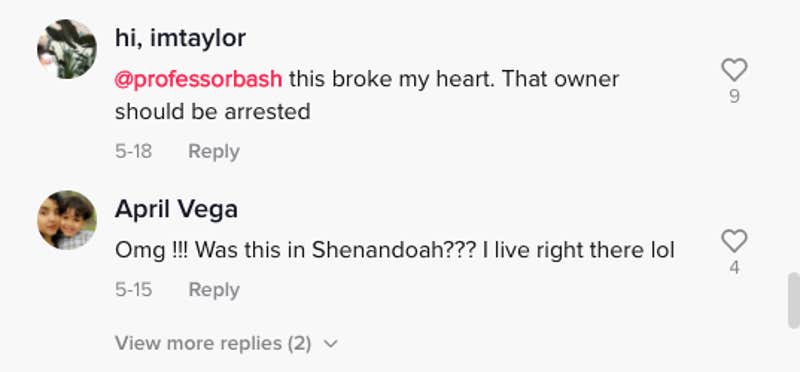
Task: Open April Vega's profile picture
Action: click(67, 220)
